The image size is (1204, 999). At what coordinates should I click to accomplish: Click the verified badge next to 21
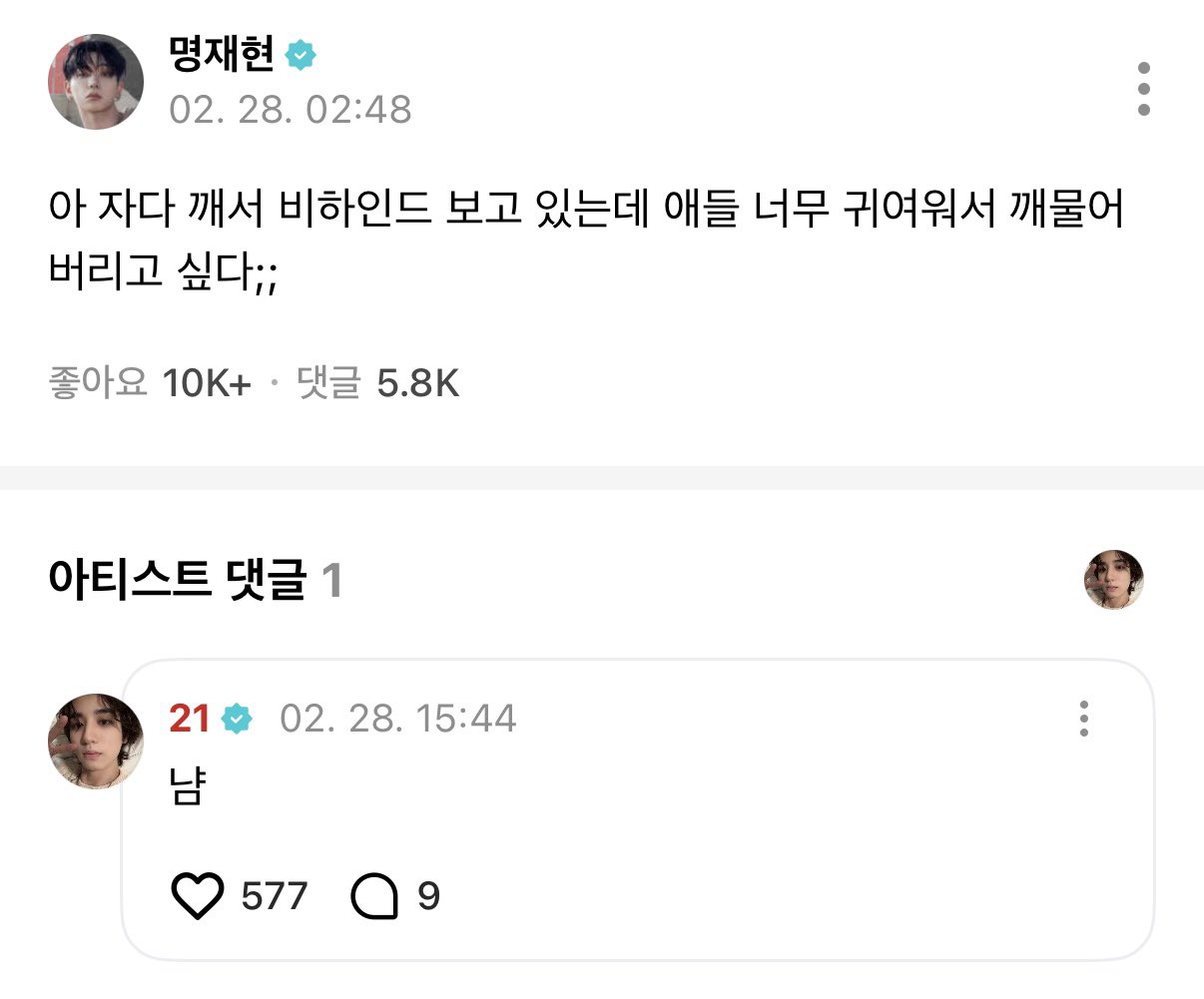point(237,719)
